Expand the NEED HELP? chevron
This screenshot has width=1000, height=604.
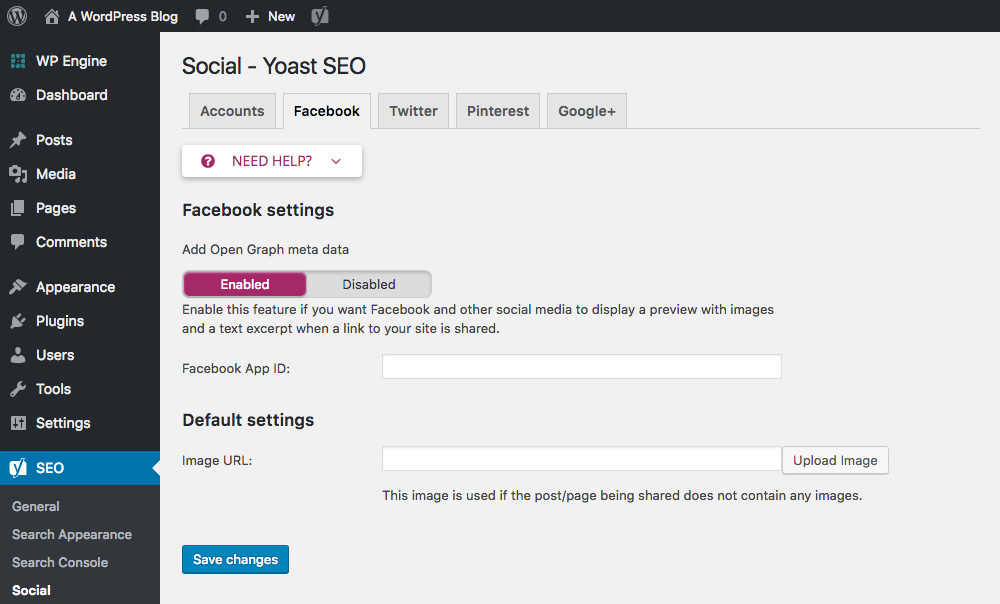(336, 161)
